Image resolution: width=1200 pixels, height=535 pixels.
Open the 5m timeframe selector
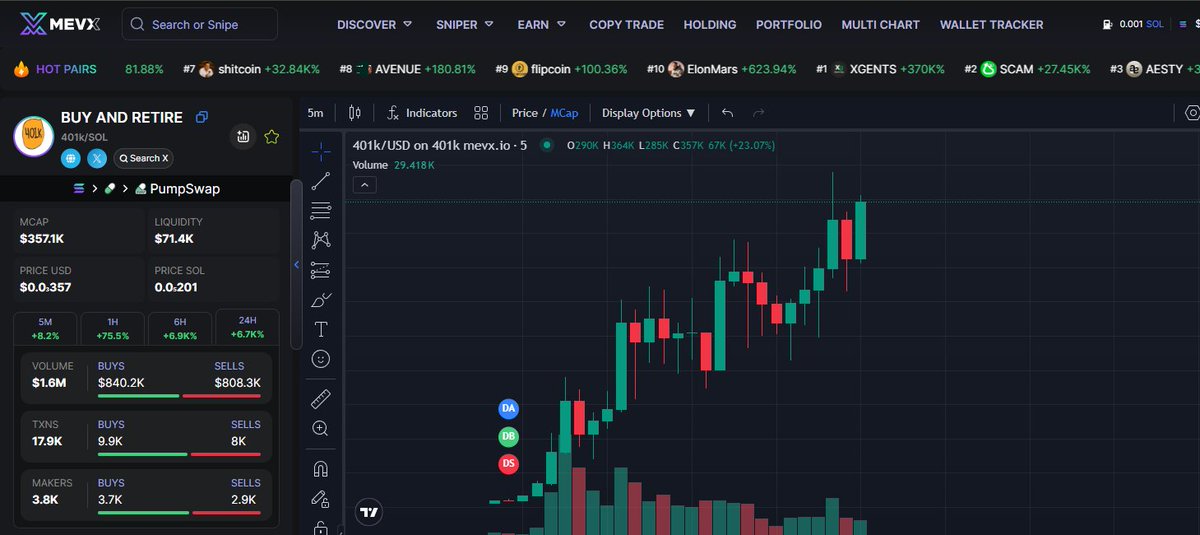click(x=315, y=113)
